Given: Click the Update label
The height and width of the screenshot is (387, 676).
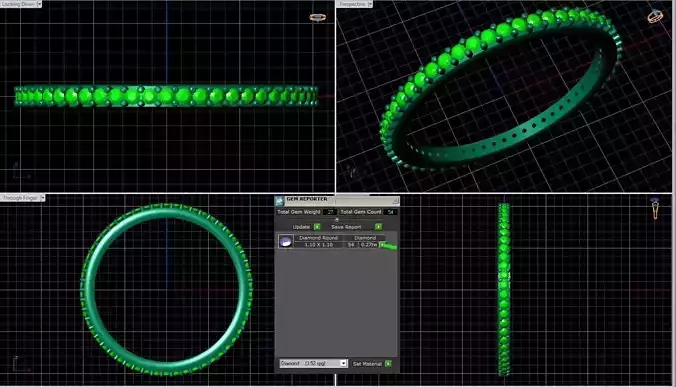Looking at the screenshot, I should click(x=301, y=227).
